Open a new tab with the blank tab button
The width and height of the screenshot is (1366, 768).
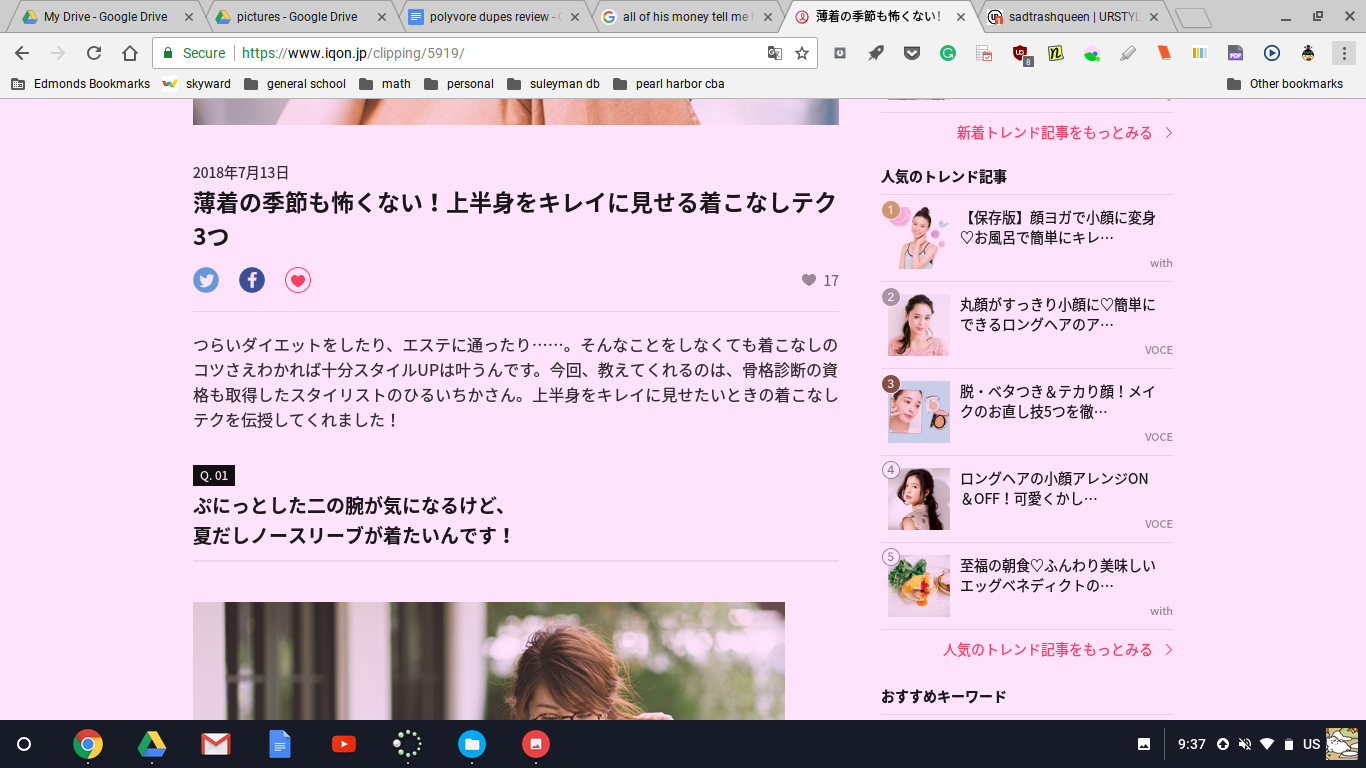pos(1192,18)
